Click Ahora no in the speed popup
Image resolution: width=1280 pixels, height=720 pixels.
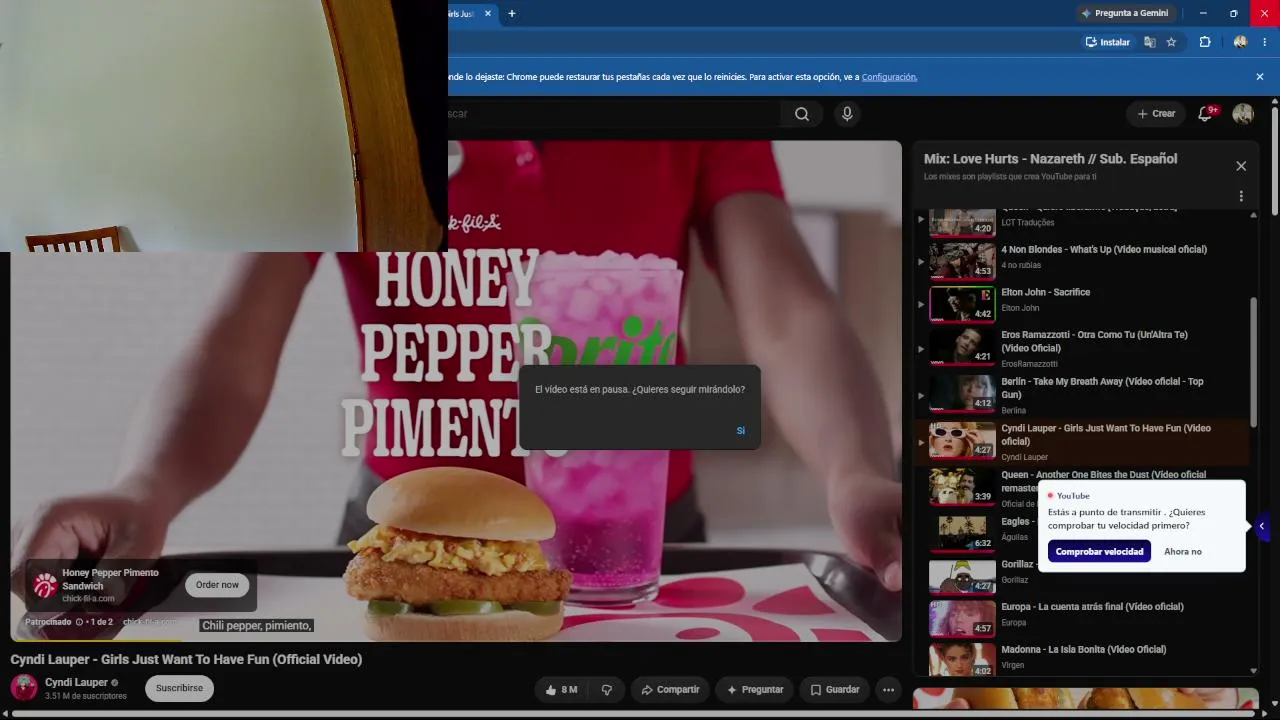coord(1183,552)
